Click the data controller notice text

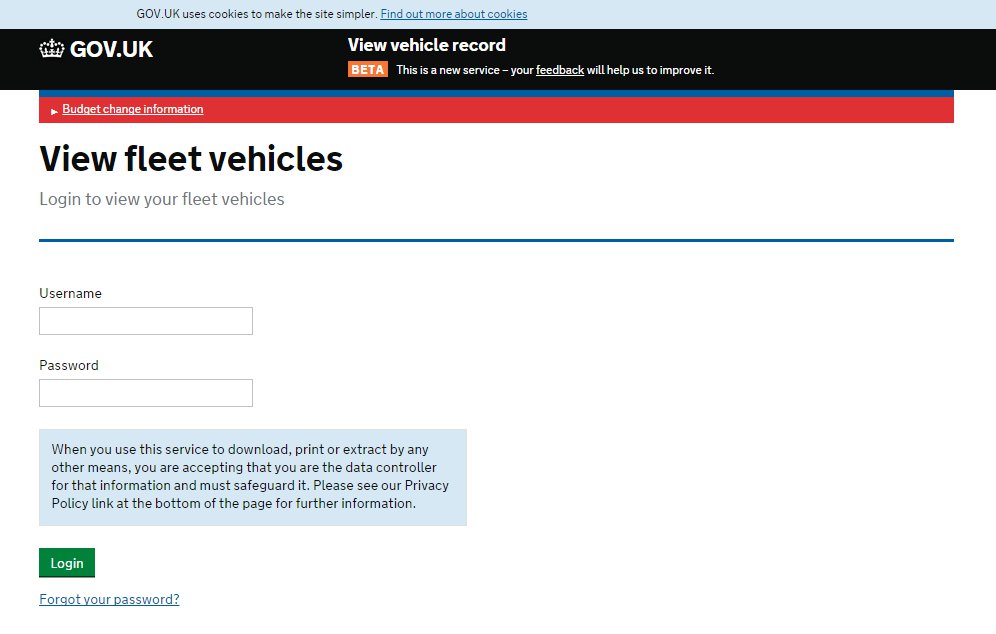click(250, 476)
